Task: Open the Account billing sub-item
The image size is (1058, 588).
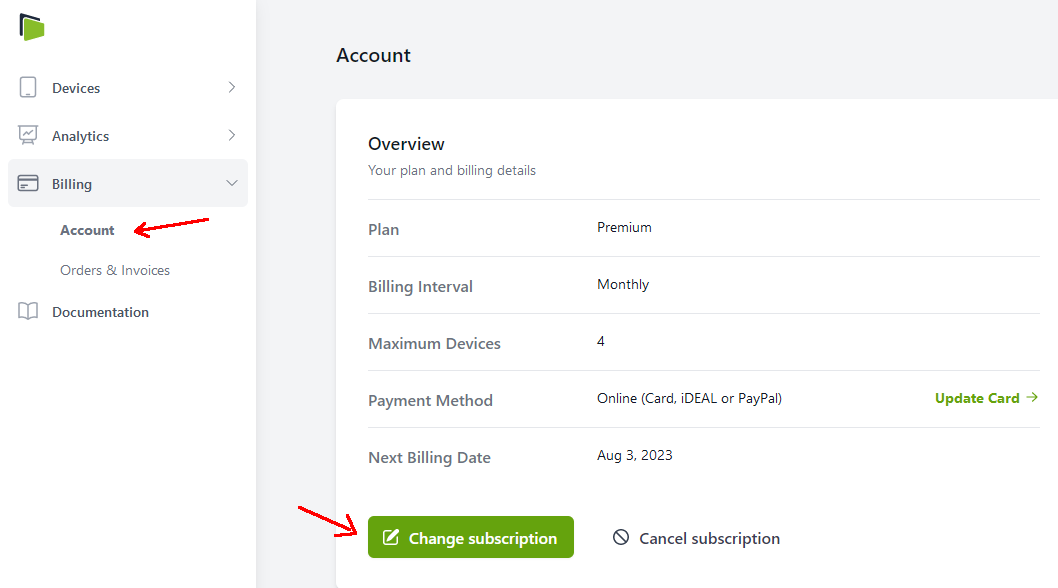Action: coord(87,231)
